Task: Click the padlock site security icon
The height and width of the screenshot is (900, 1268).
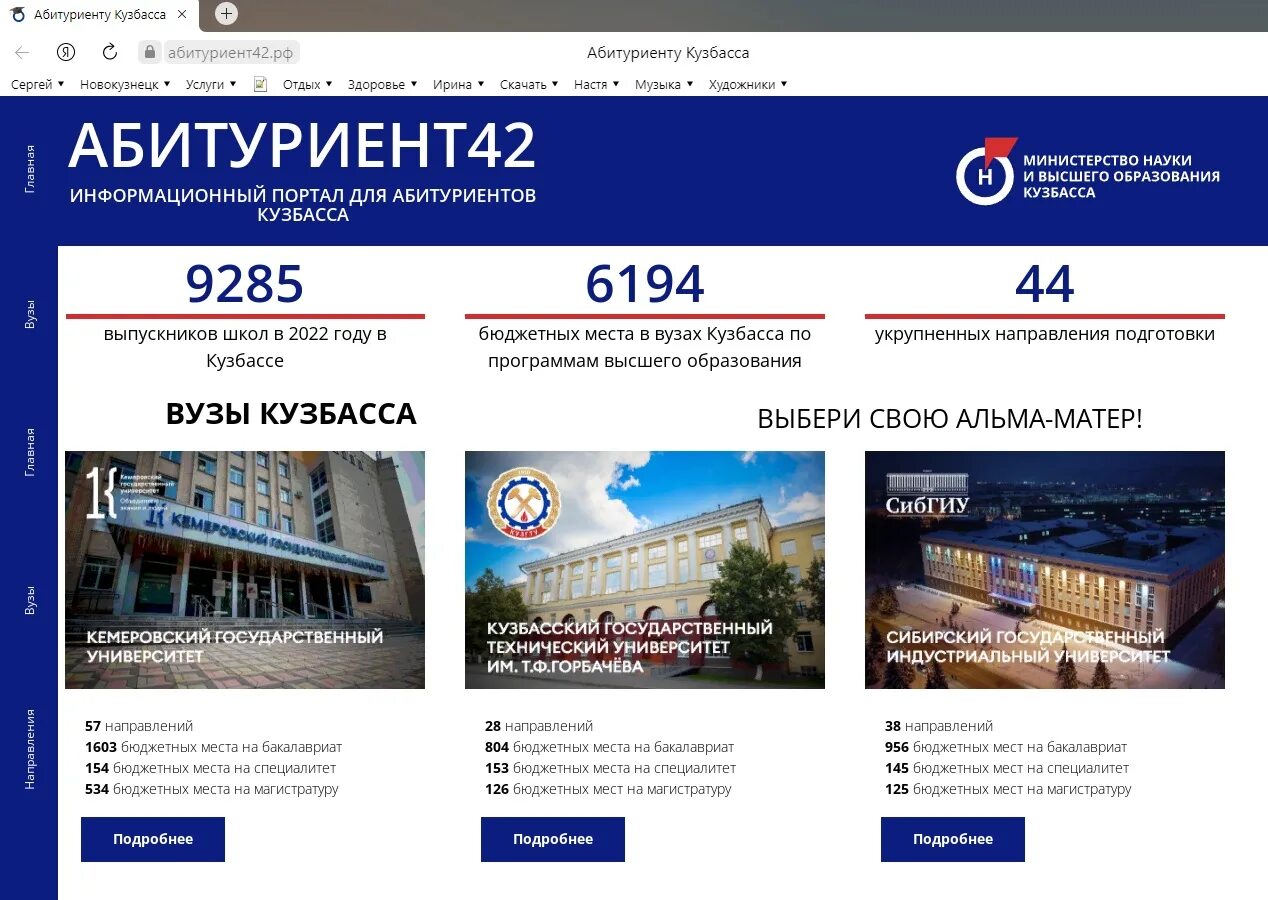Action: [150, 52]
